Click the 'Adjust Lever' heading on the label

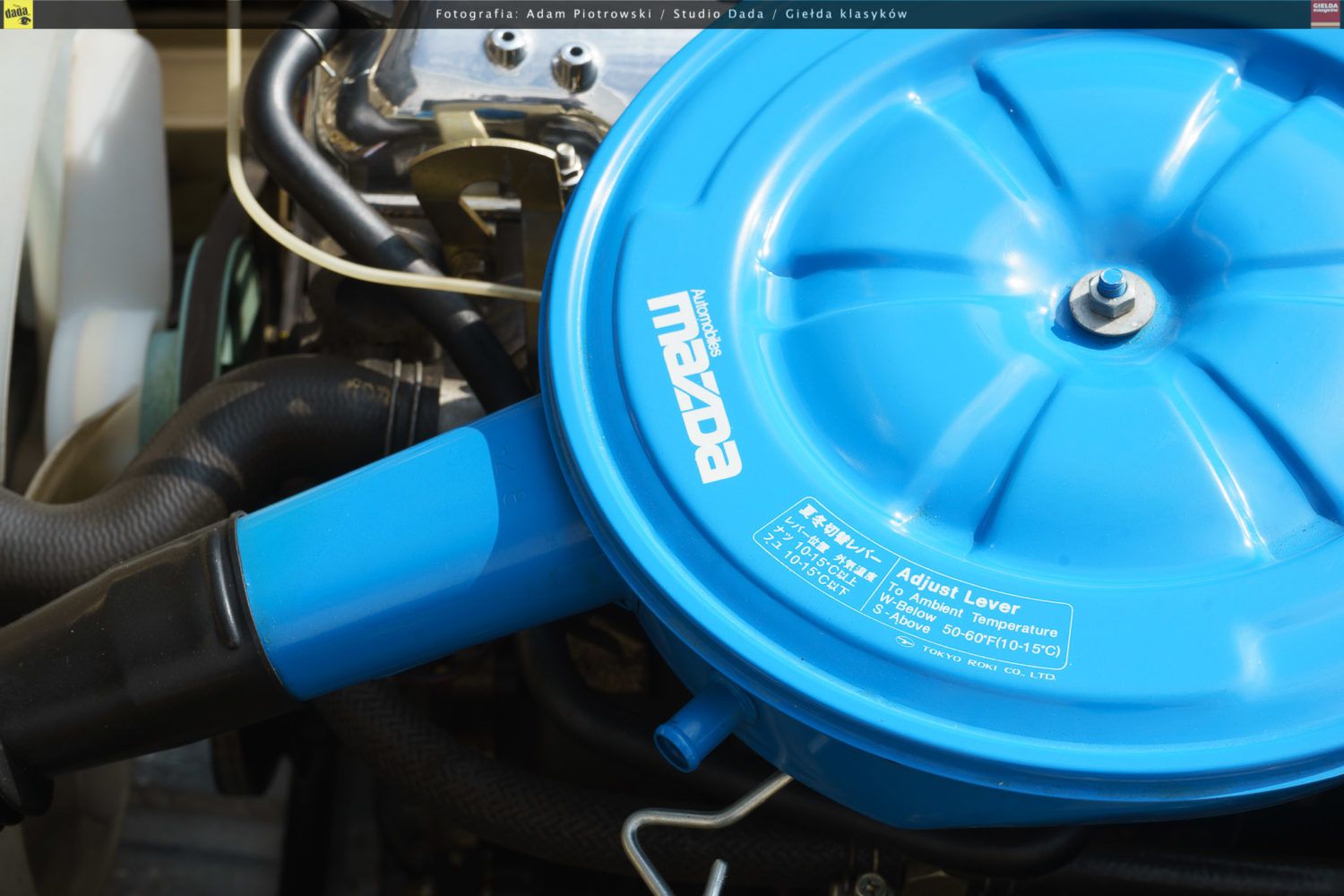click(958, 591)
